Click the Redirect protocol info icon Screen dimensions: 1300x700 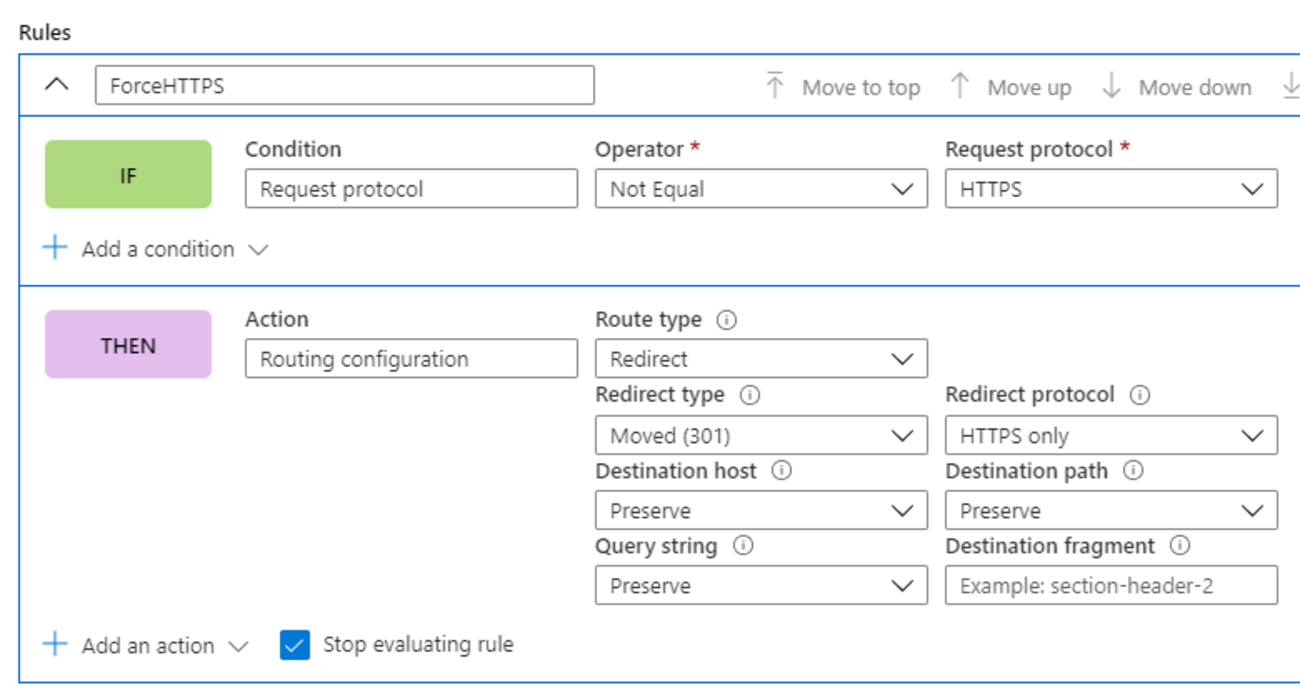click(1139, 395)
